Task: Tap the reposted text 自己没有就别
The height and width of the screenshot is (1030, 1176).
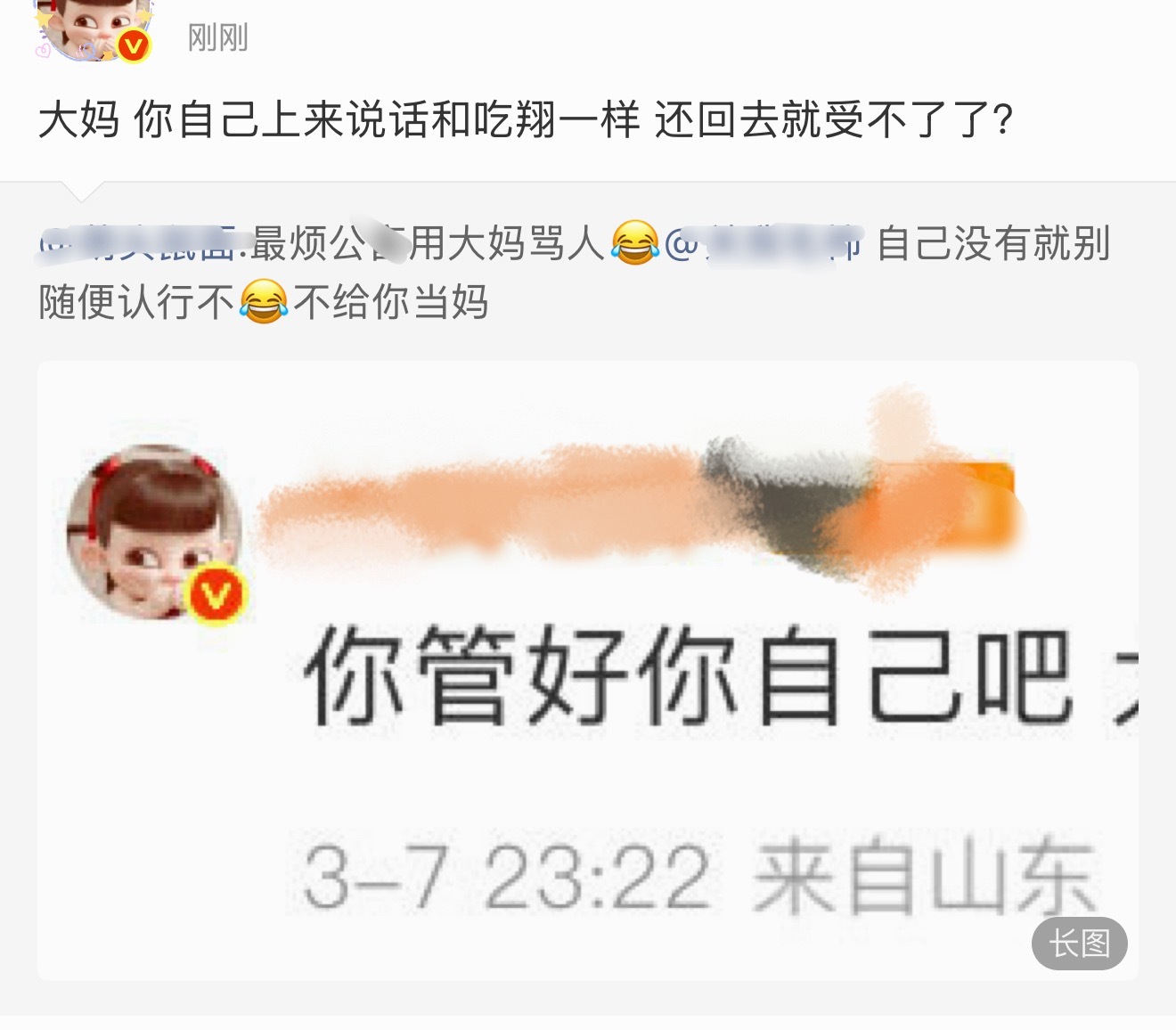Action: coord(993,243)
